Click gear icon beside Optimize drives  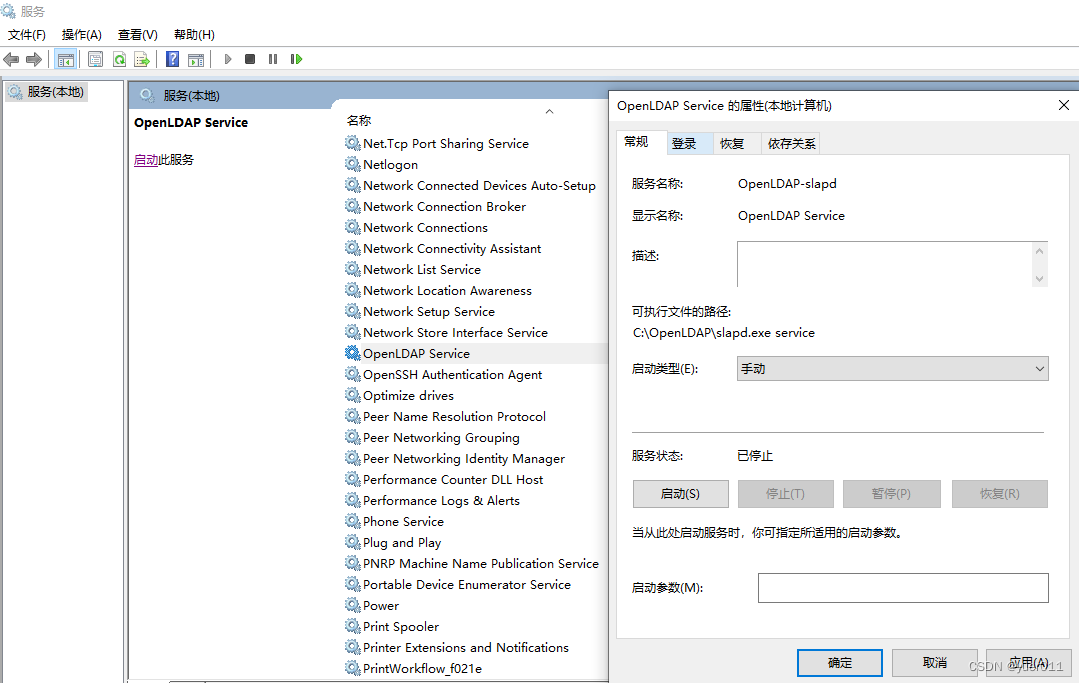pos(352,395)
